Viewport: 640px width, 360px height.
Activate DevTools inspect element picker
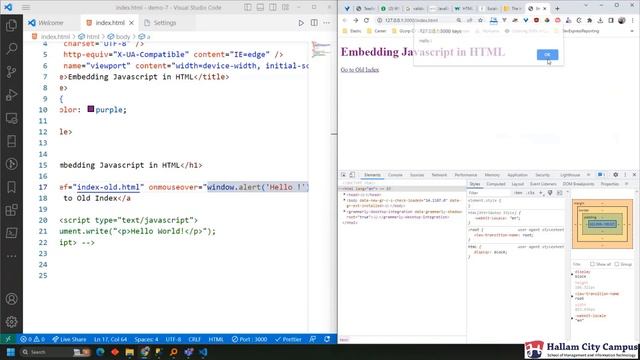(x=343, y=175)
